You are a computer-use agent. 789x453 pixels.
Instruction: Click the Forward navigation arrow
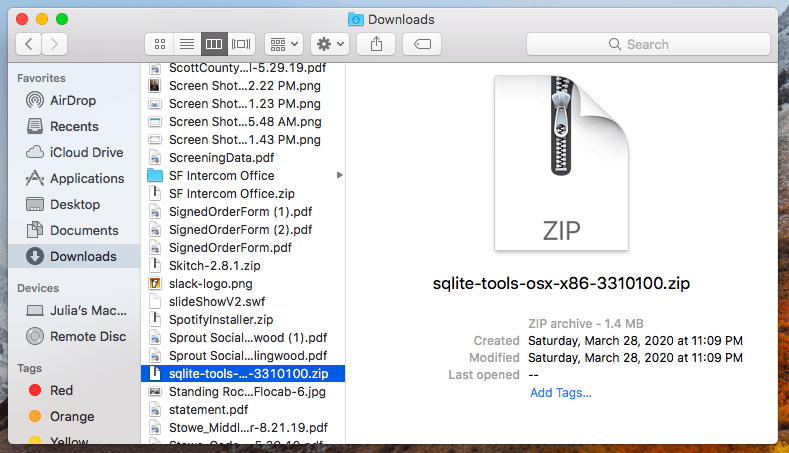click(x=54, y=44)
